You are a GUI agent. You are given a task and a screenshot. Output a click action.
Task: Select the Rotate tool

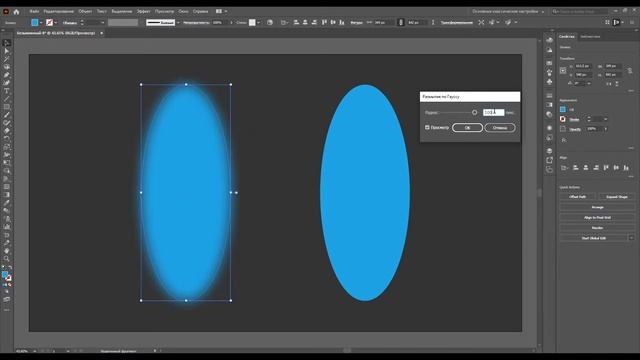[7, 139]
